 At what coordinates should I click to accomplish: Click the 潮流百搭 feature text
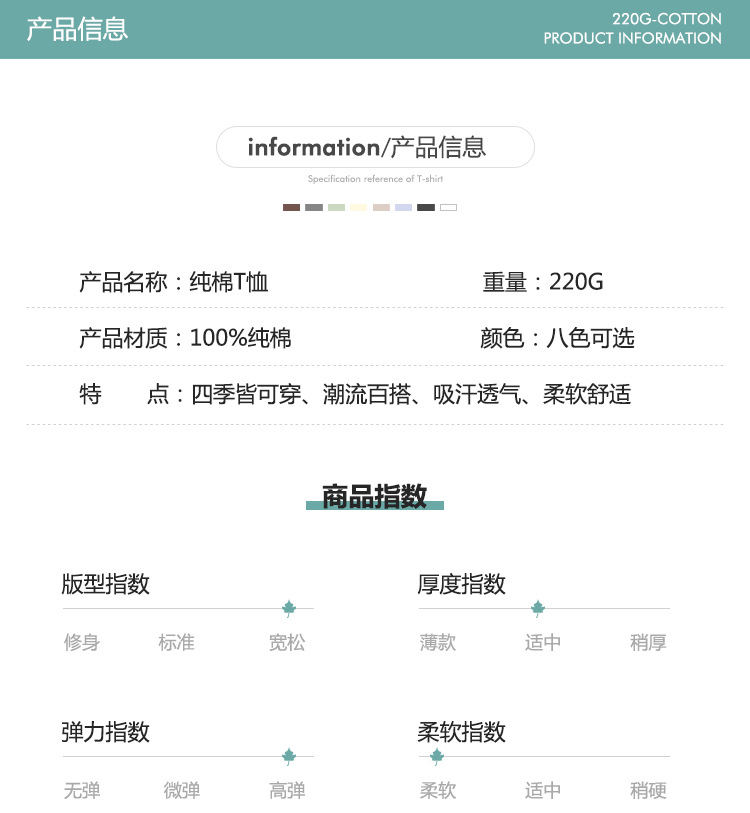[x=367, y=394]
